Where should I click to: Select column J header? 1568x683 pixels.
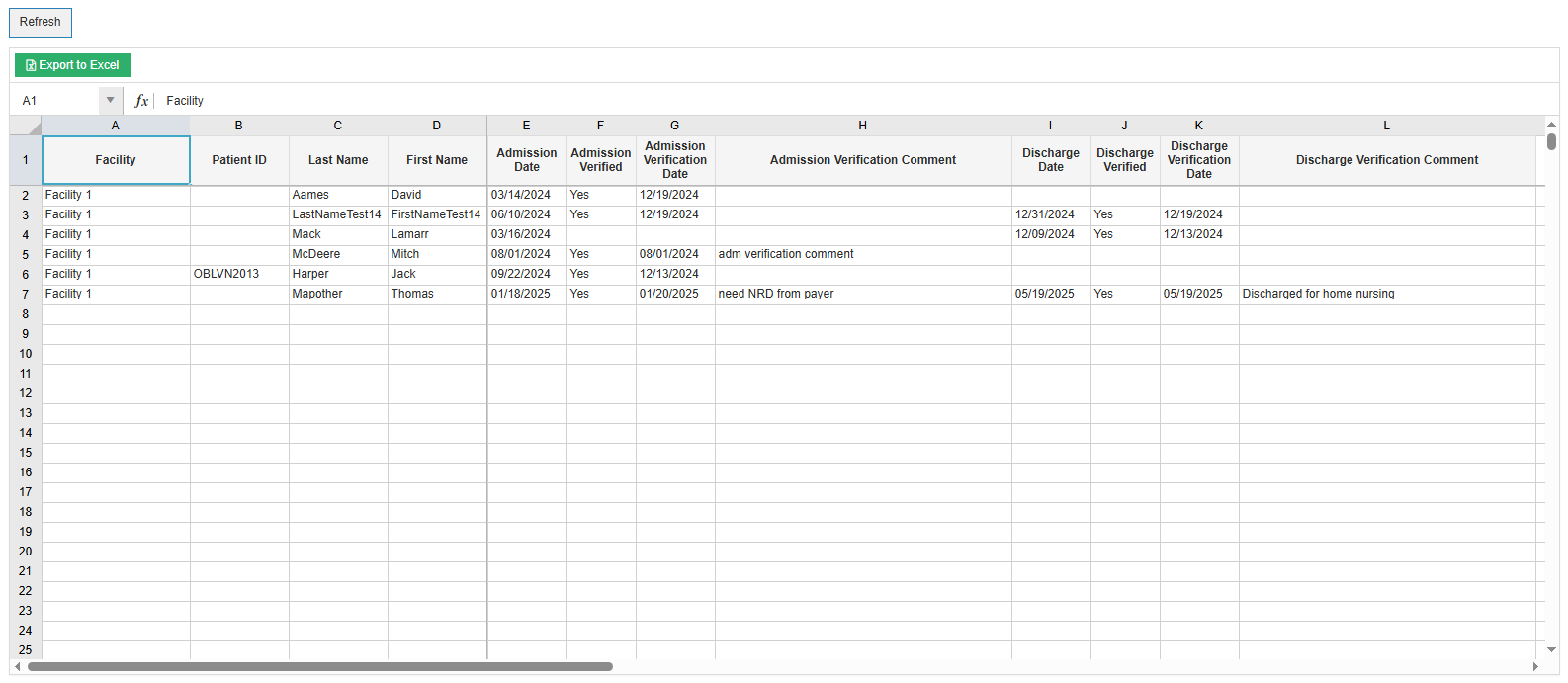1125,126
